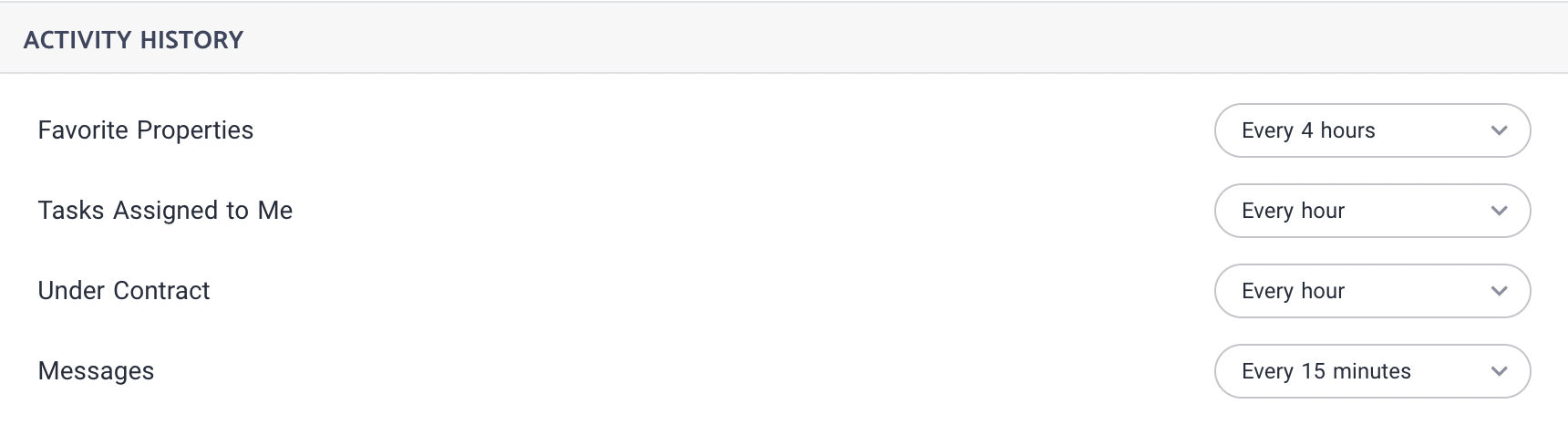Click the Tasks Assigned to Me label

coord(165,211)
